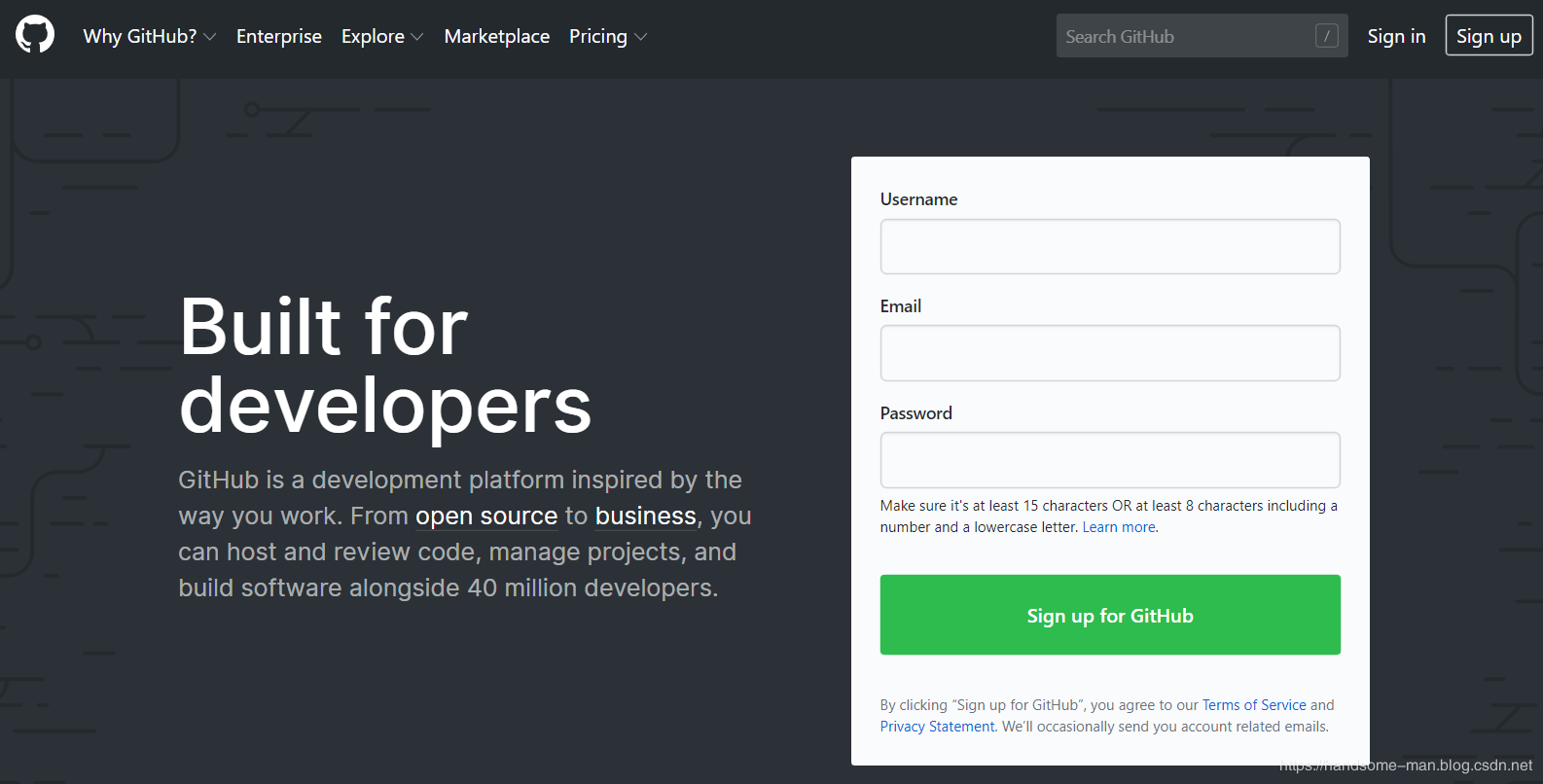Open the Enterprise nav item
This screenshot has width=1543, height=784.
coord(279,36)
